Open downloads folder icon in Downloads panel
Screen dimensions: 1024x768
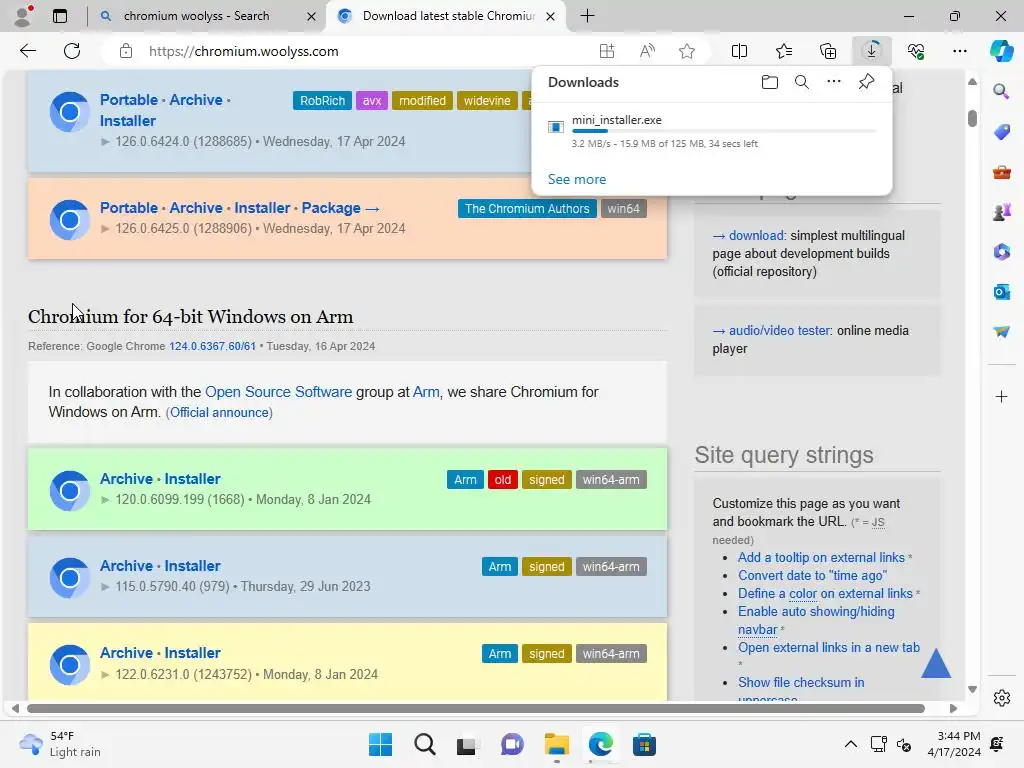pyautogui.click(x=769, y=82)
